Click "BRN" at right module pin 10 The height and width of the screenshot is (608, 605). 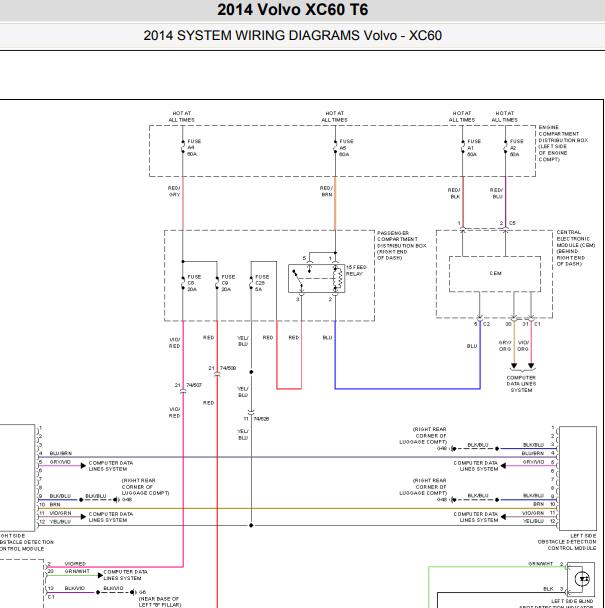[538, 504]
